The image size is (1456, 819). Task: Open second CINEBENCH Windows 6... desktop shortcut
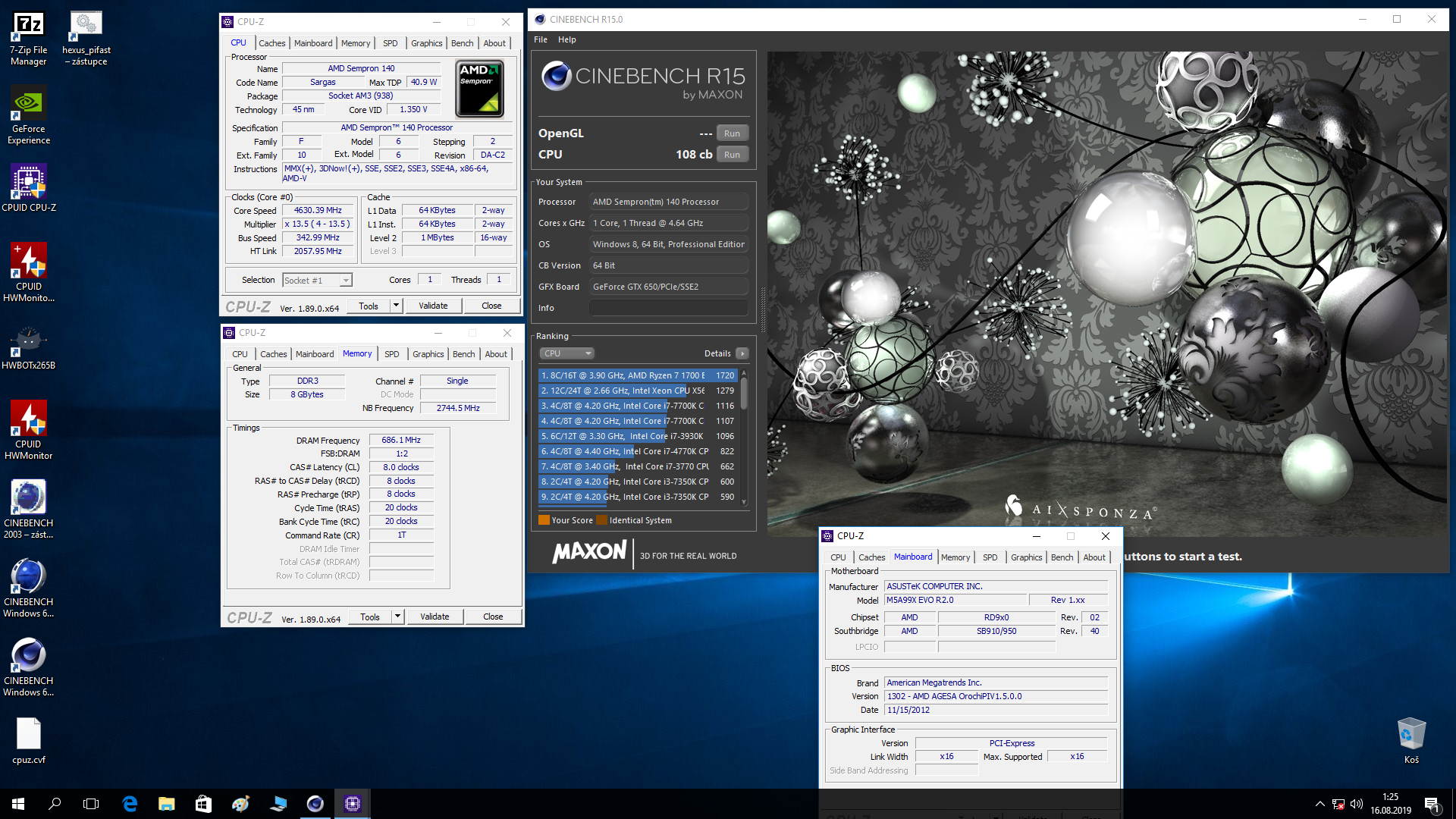point(29,667)
